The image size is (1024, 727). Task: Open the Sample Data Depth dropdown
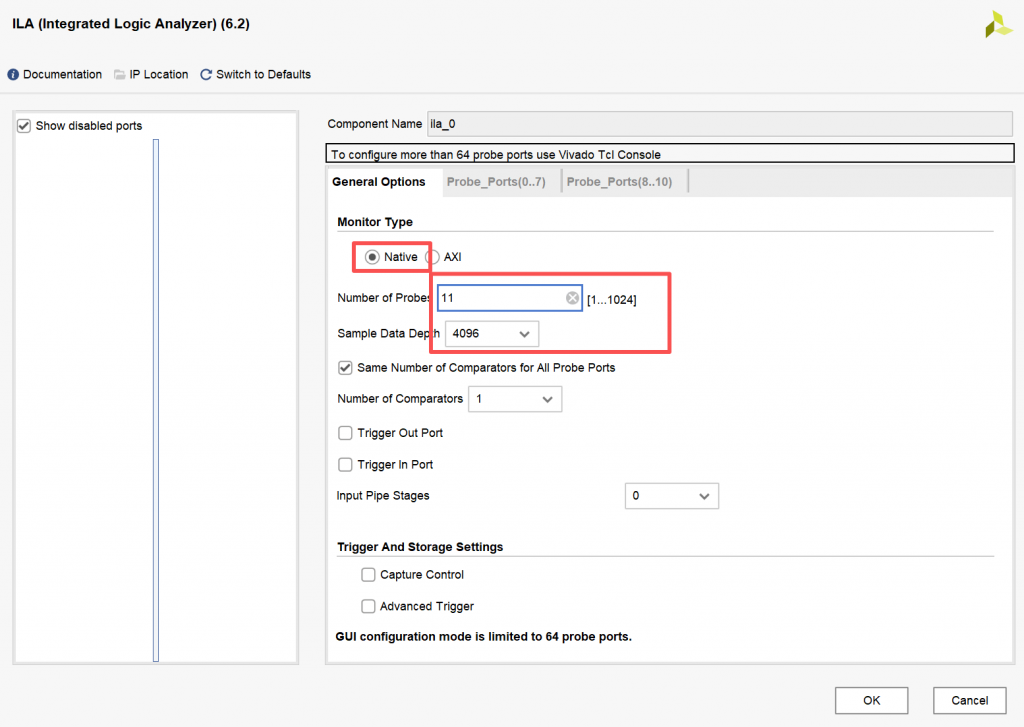click(x=492, y=333)
